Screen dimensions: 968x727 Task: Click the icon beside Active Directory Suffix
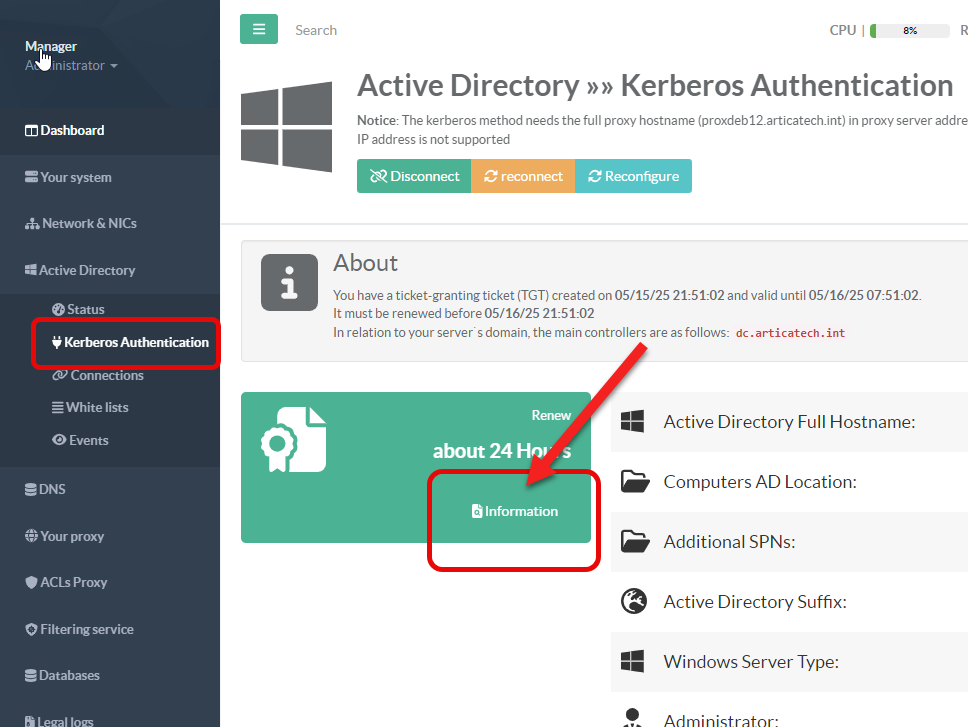point(633,602)
